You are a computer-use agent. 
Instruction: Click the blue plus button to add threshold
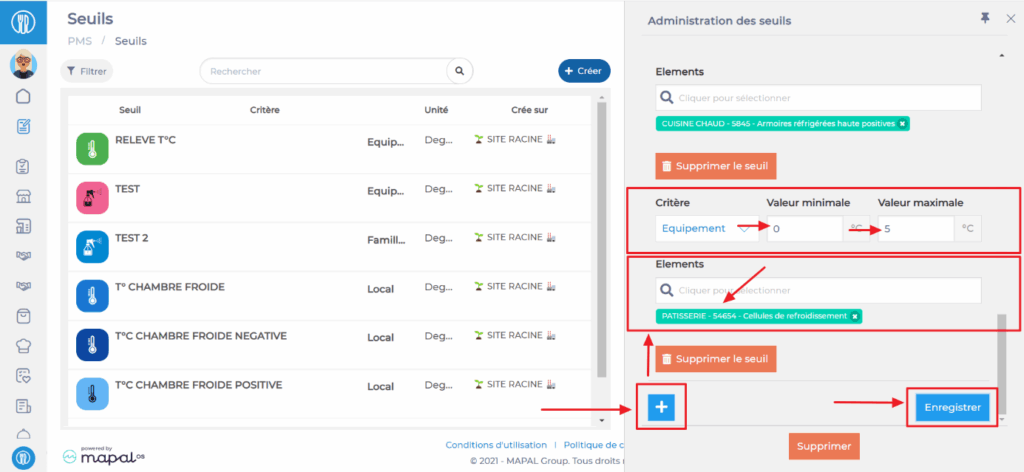[x=662, y=408]
